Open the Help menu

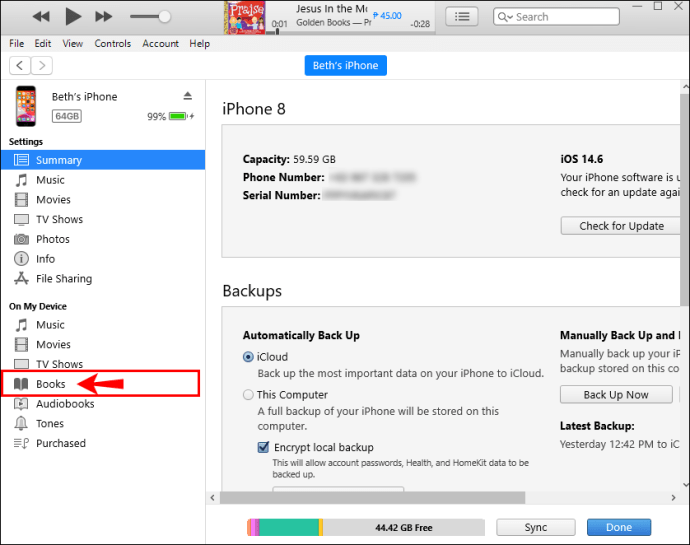coord(199,44)
